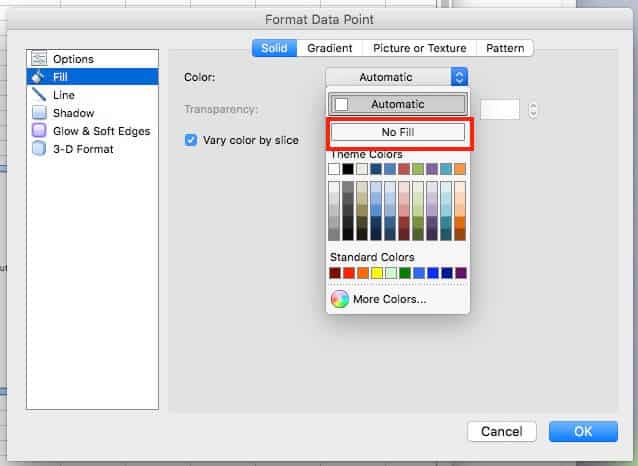Pick the aqua theme color swatch
Screen dimensions: 638x466
(x=446, y=169)
